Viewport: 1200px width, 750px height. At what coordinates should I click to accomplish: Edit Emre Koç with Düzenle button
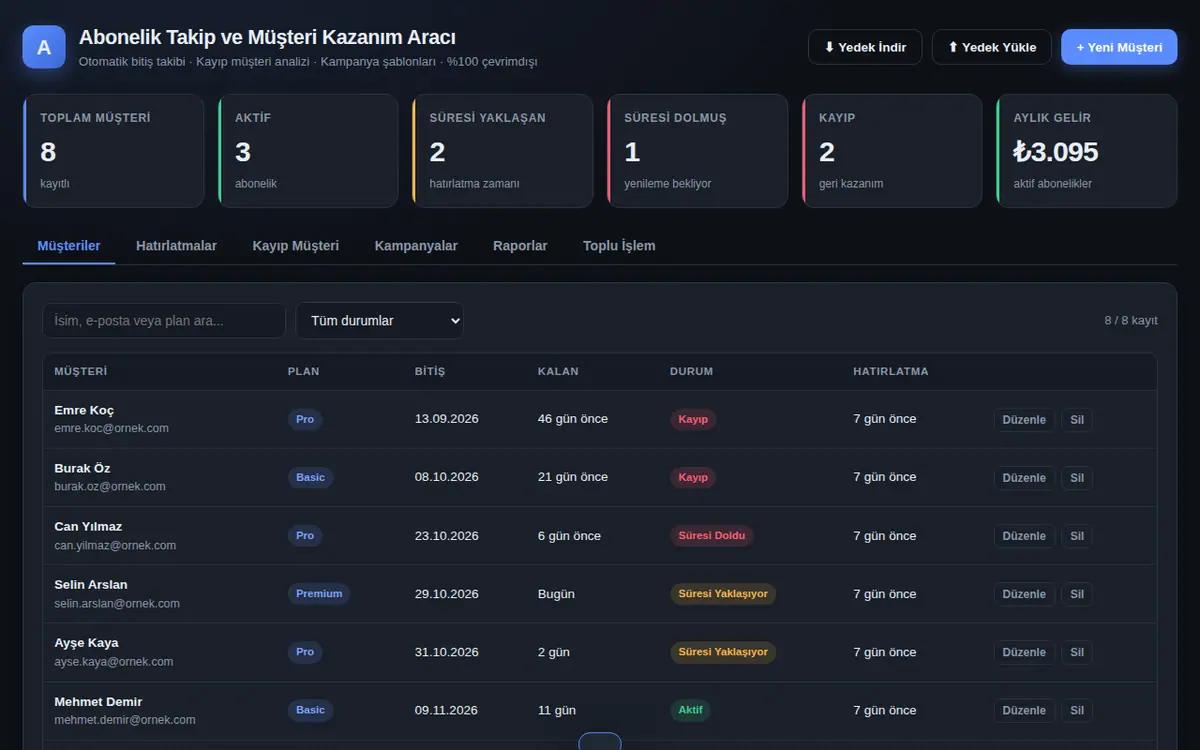[x=1024, y=420]
